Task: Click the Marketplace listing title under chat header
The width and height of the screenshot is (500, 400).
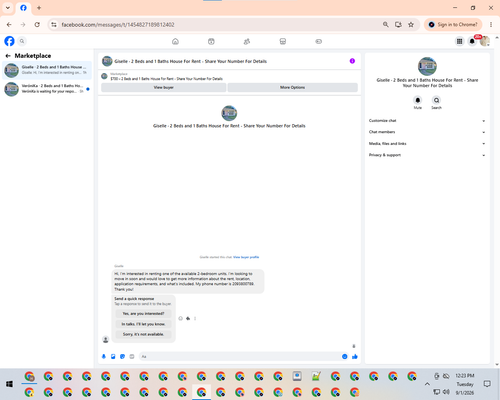Action: [167, 79]
